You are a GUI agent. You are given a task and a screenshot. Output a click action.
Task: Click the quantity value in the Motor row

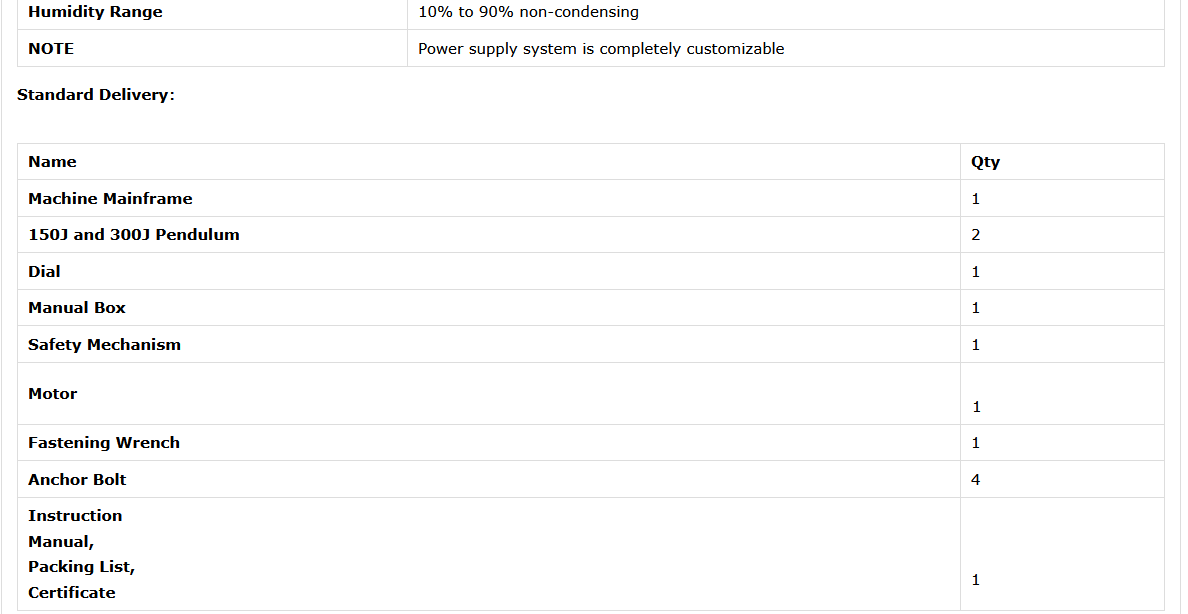(x=977, y=407)
